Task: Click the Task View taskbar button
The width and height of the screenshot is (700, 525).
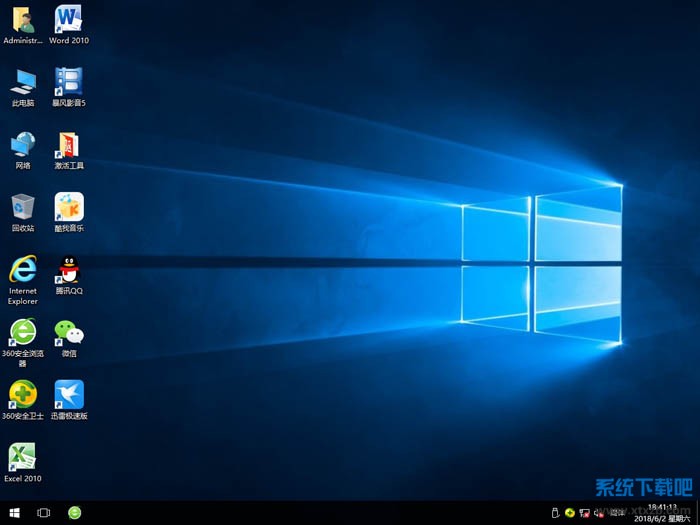Action: (x=44, y=513)
